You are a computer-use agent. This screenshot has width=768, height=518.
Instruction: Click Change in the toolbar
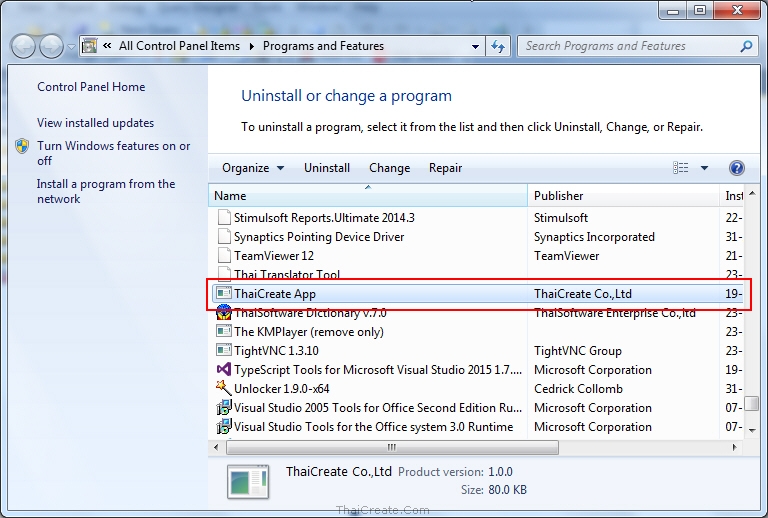[x=389, y=168]
